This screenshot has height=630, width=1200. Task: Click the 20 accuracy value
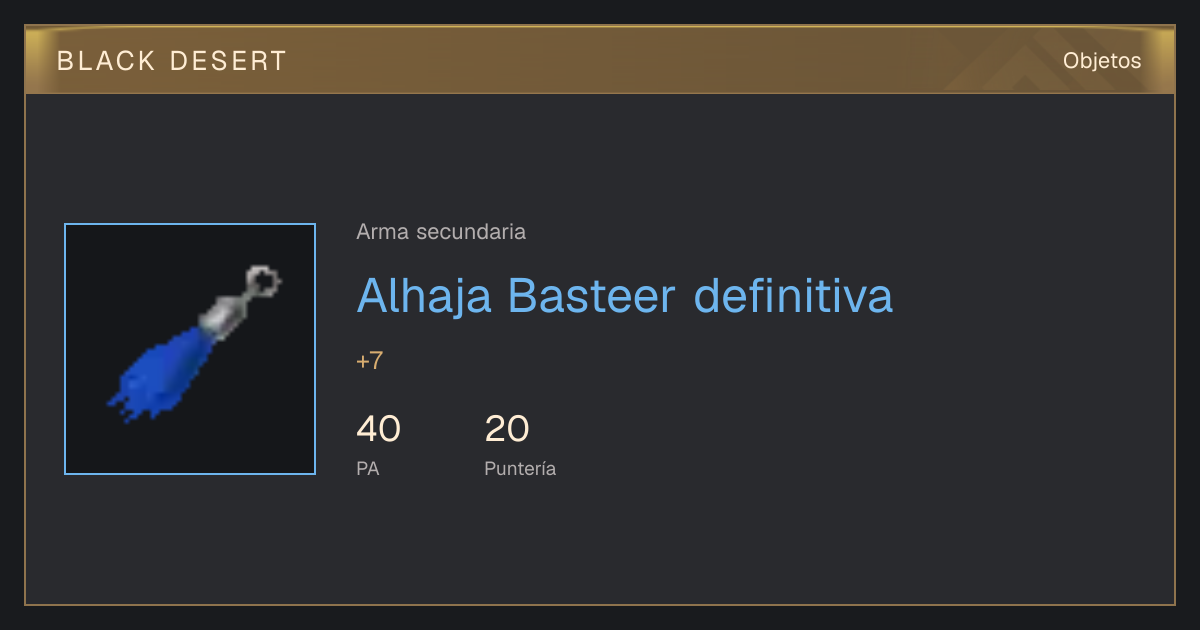(506, 429)
